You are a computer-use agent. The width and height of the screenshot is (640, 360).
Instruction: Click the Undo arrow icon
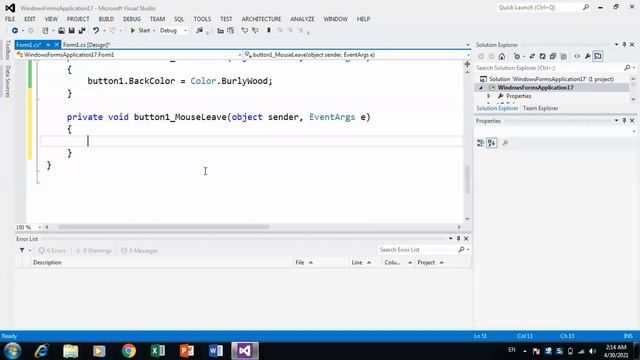tap(96, 31)
